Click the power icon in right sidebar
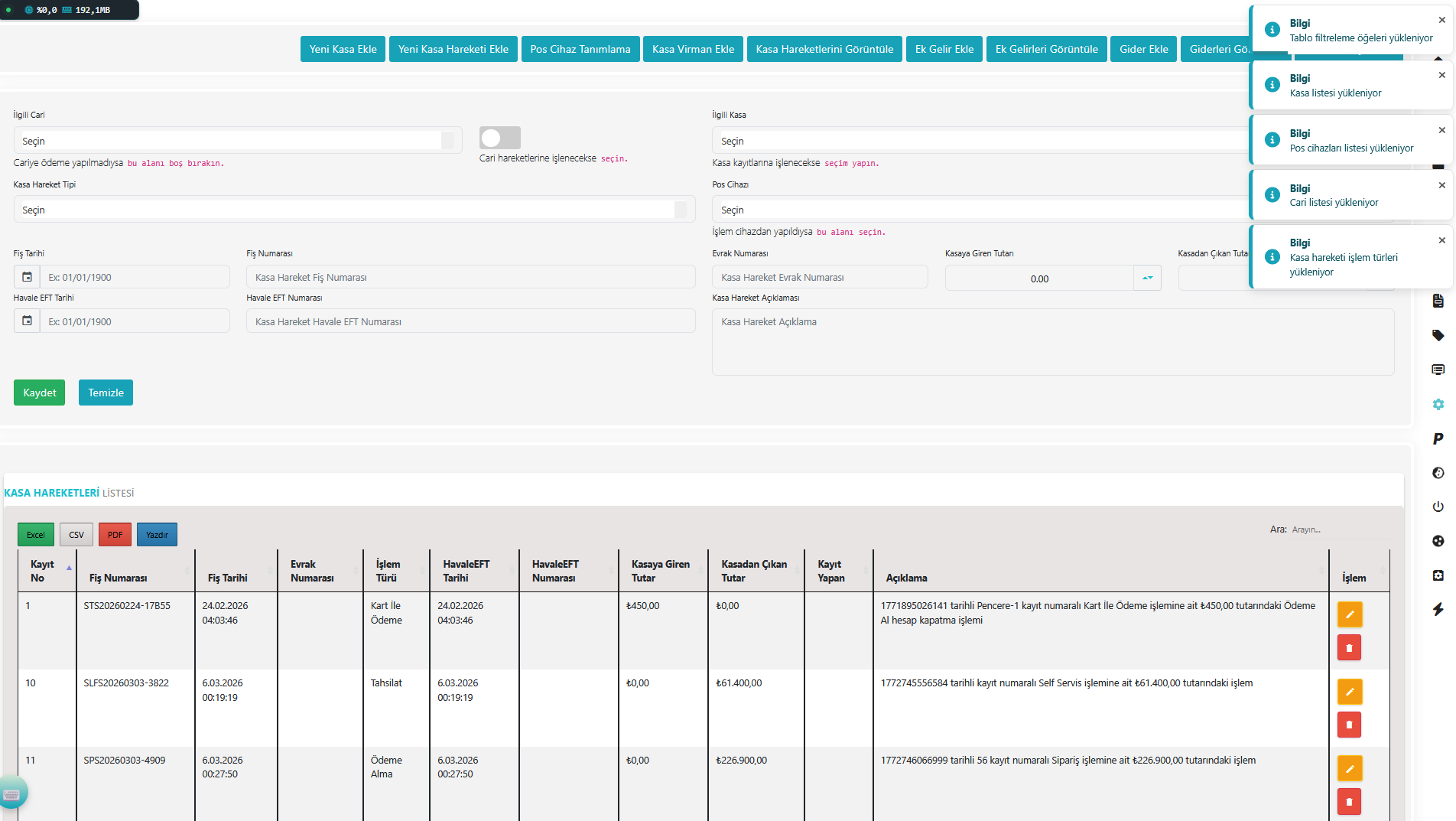This screenshot has width=1456, height=821. (1438, 507)
